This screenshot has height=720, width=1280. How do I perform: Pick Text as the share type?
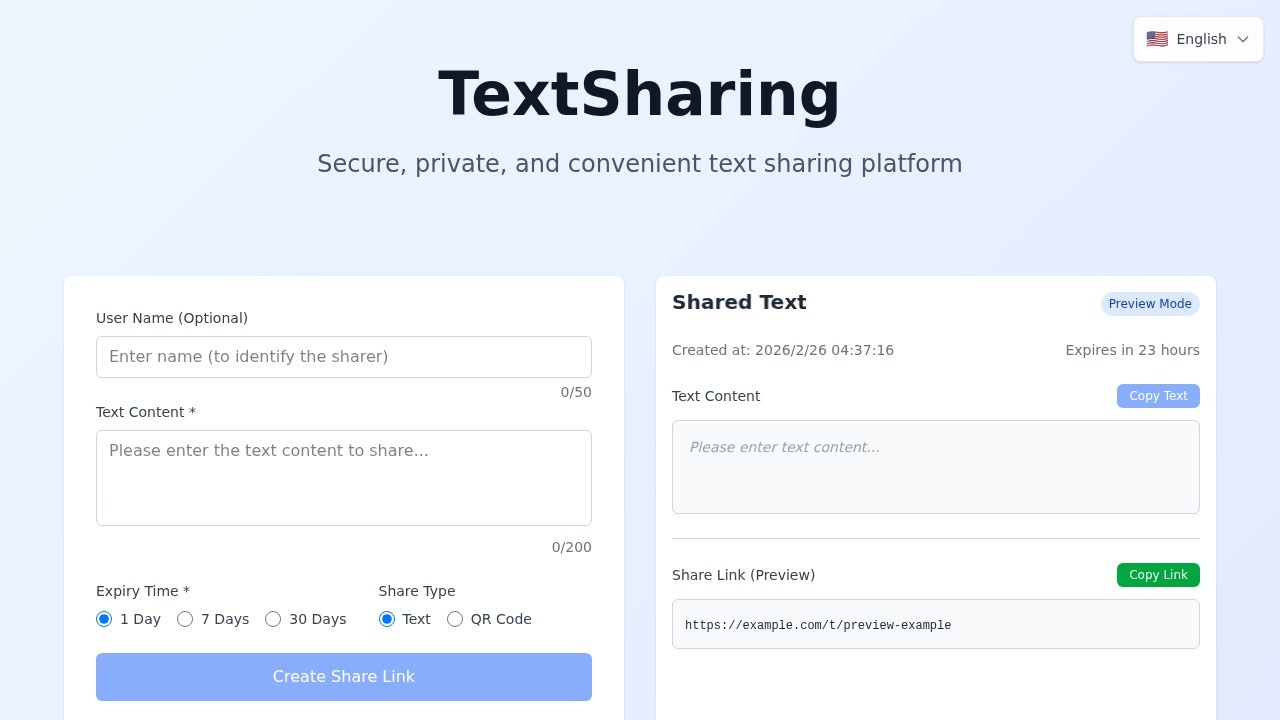pos(387,619)
